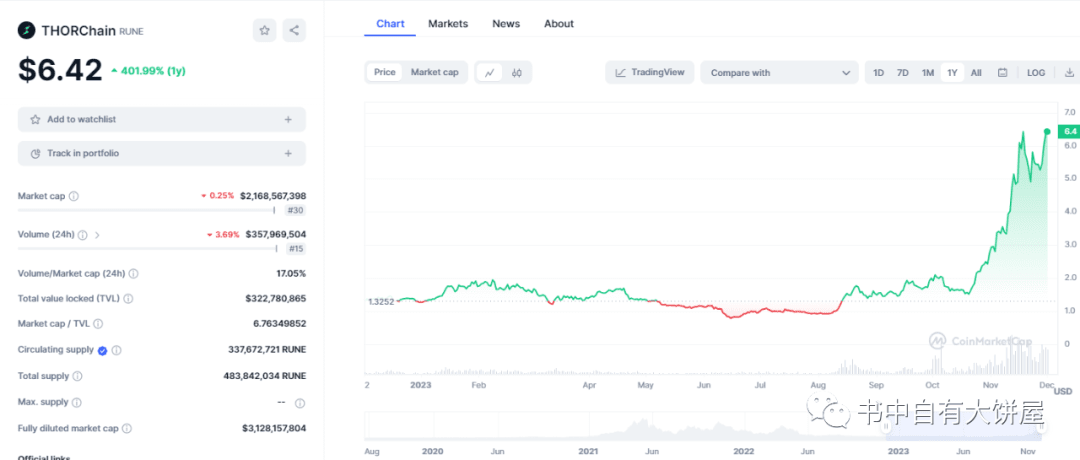
Task: Click the star favorite icon near THORChain
Action: (x=264, y=30)
